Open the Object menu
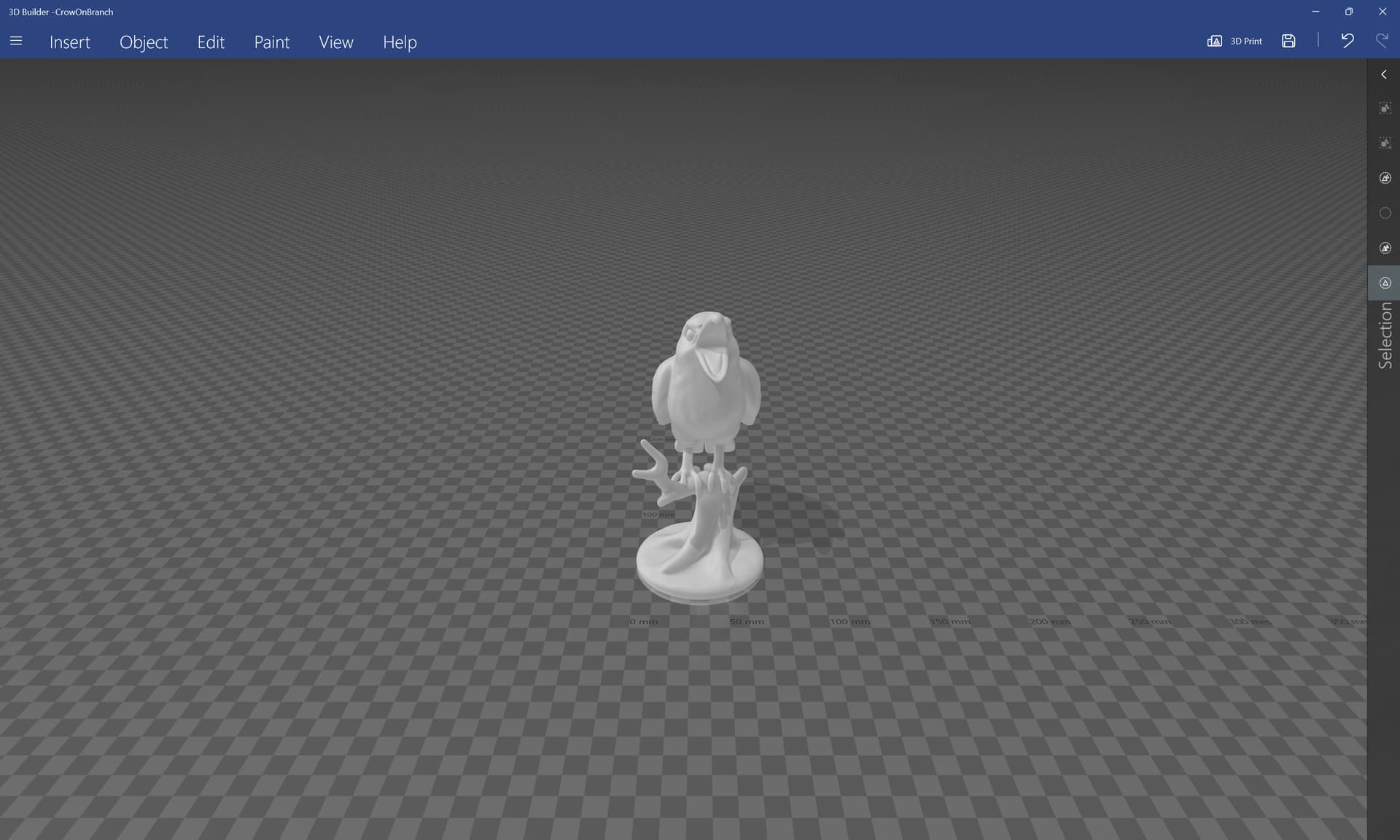This screenshot has width=1400, height=840. pos(144,42)
